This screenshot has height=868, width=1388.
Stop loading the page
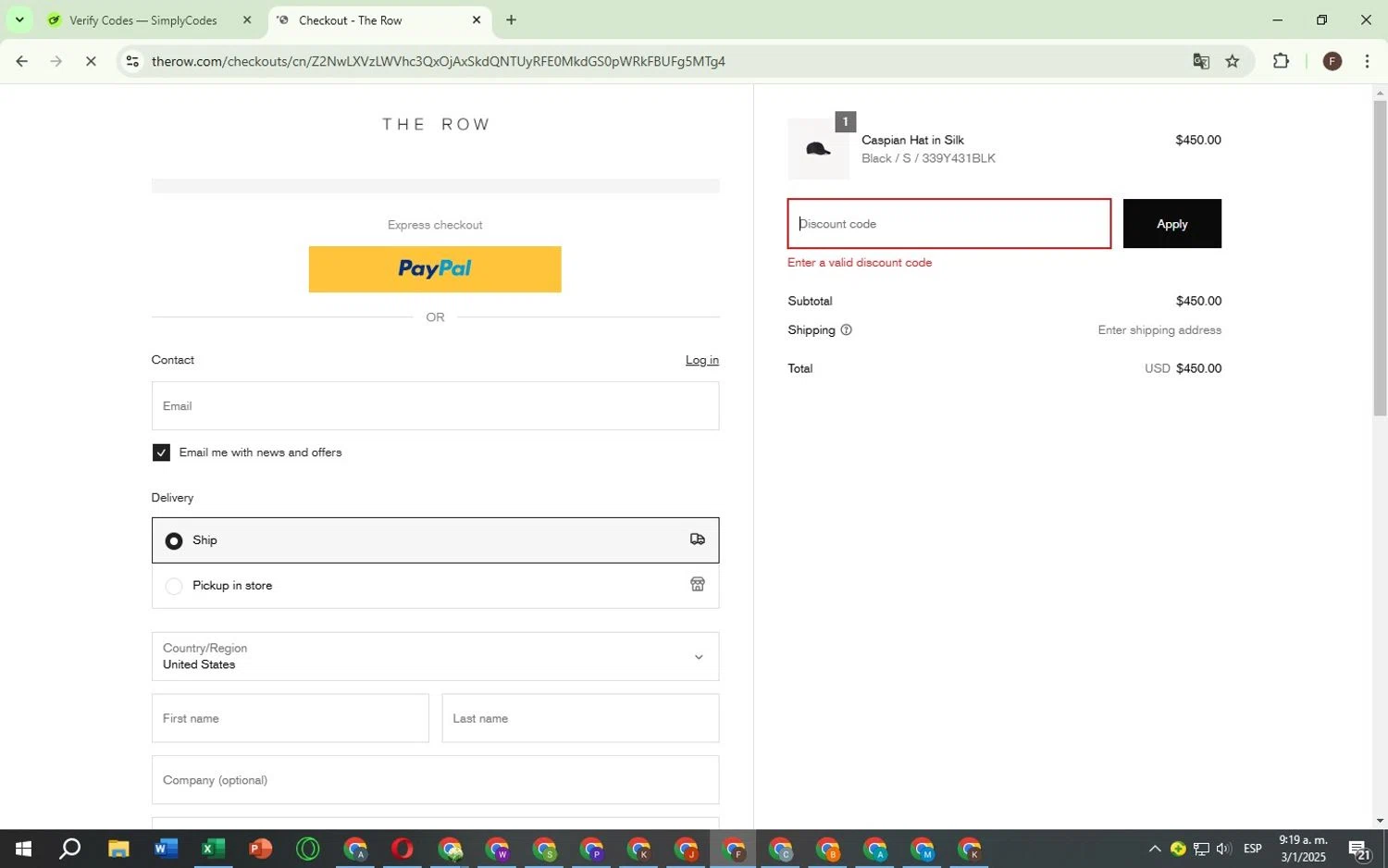[x=91, y=61]
